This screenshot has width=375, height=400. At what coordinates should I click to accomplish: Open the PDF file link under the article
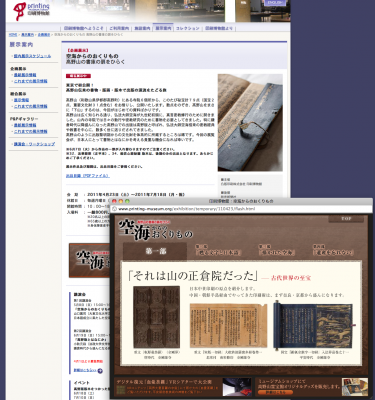coord(88,176)
